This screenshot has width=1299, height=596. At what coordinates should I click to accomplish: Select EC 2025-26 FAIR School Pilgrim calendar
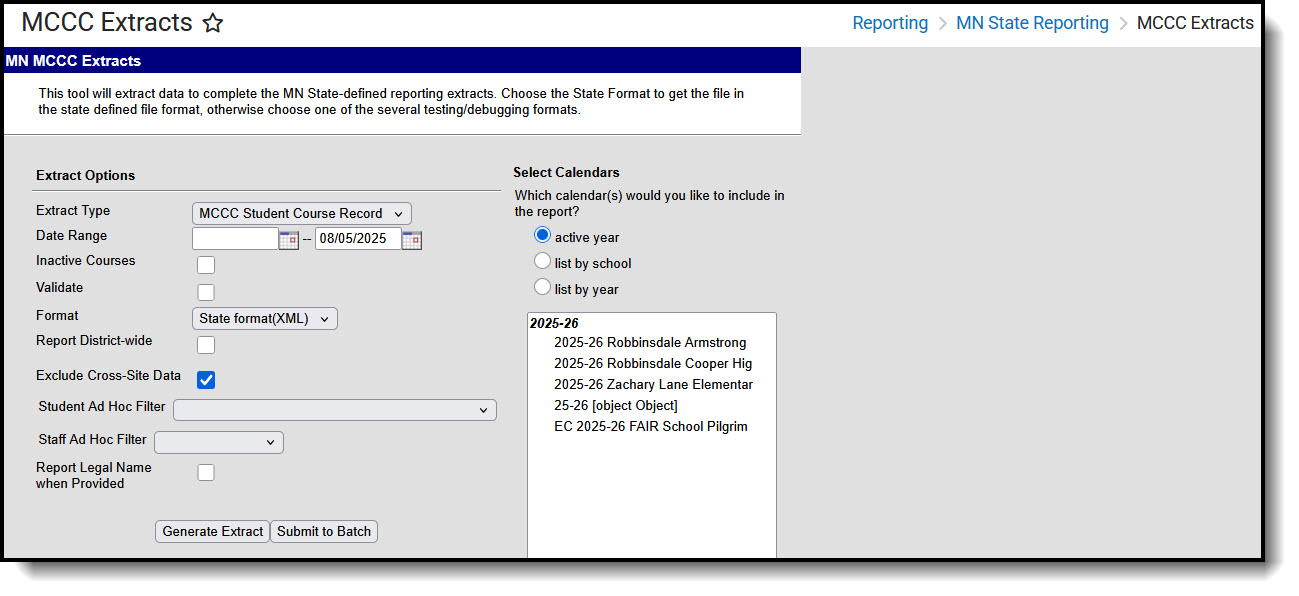tap(652, 427)
